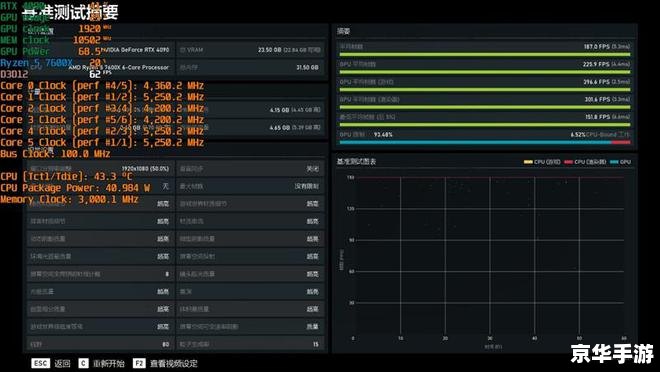Click the 6.52% CPU-Bound value

[578, 135]
